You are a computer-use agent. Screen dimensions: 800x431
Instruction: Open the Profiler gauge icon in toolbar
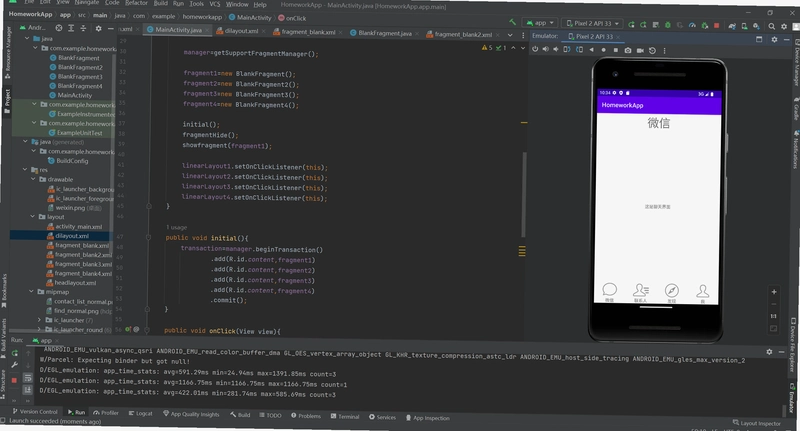click(692, 24)
